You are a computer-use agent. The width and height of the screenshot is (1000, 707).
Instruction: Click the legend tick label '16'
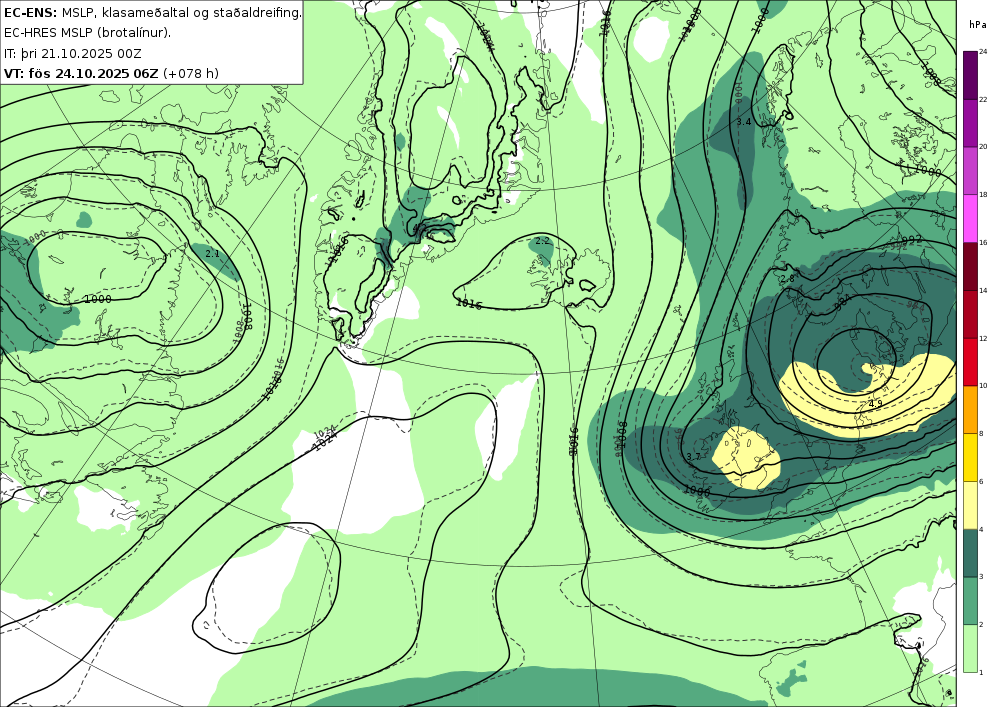coord(983,242)
